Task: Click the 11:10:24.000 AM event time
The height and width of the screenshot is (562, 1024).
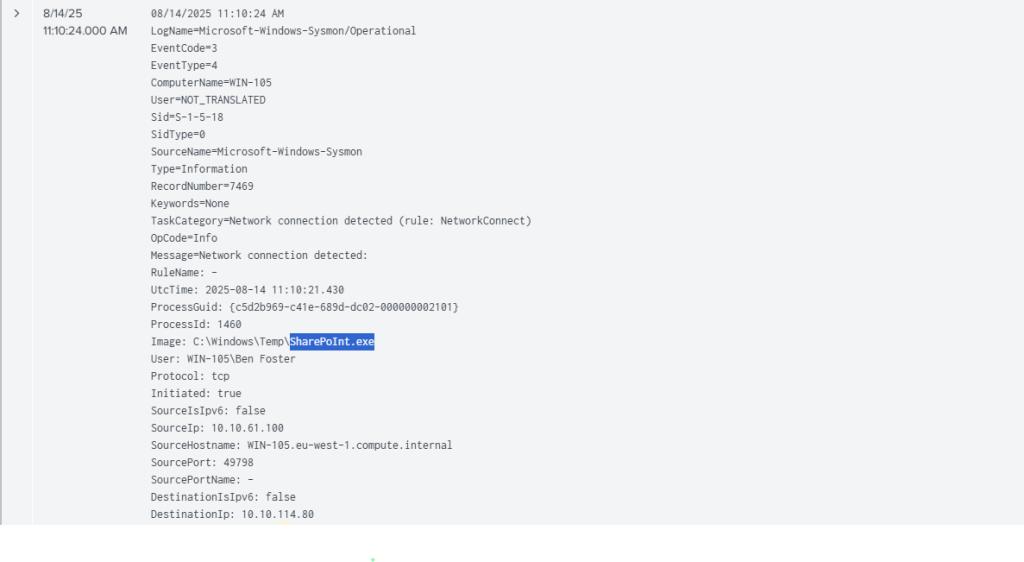Action: 84,31
